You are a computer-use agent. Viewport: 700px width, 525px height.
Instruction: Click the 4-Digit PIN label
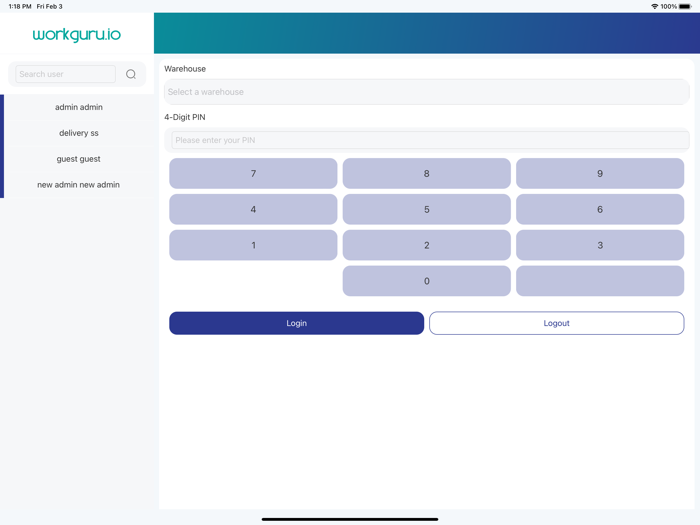pyautogui.click(x=185, y=117)
